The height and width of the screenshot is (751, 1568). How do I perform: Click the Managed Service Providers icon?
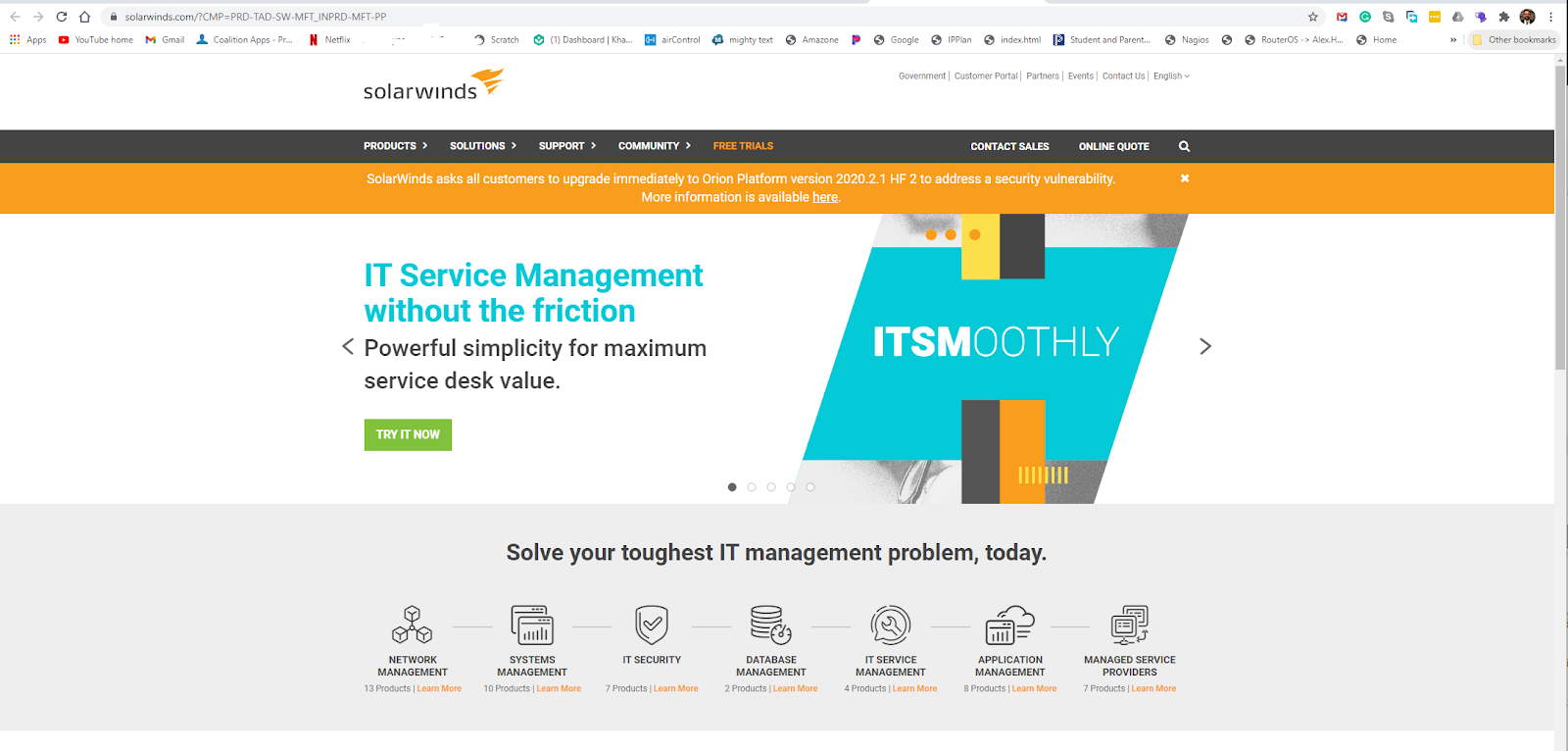(1130, 625)
